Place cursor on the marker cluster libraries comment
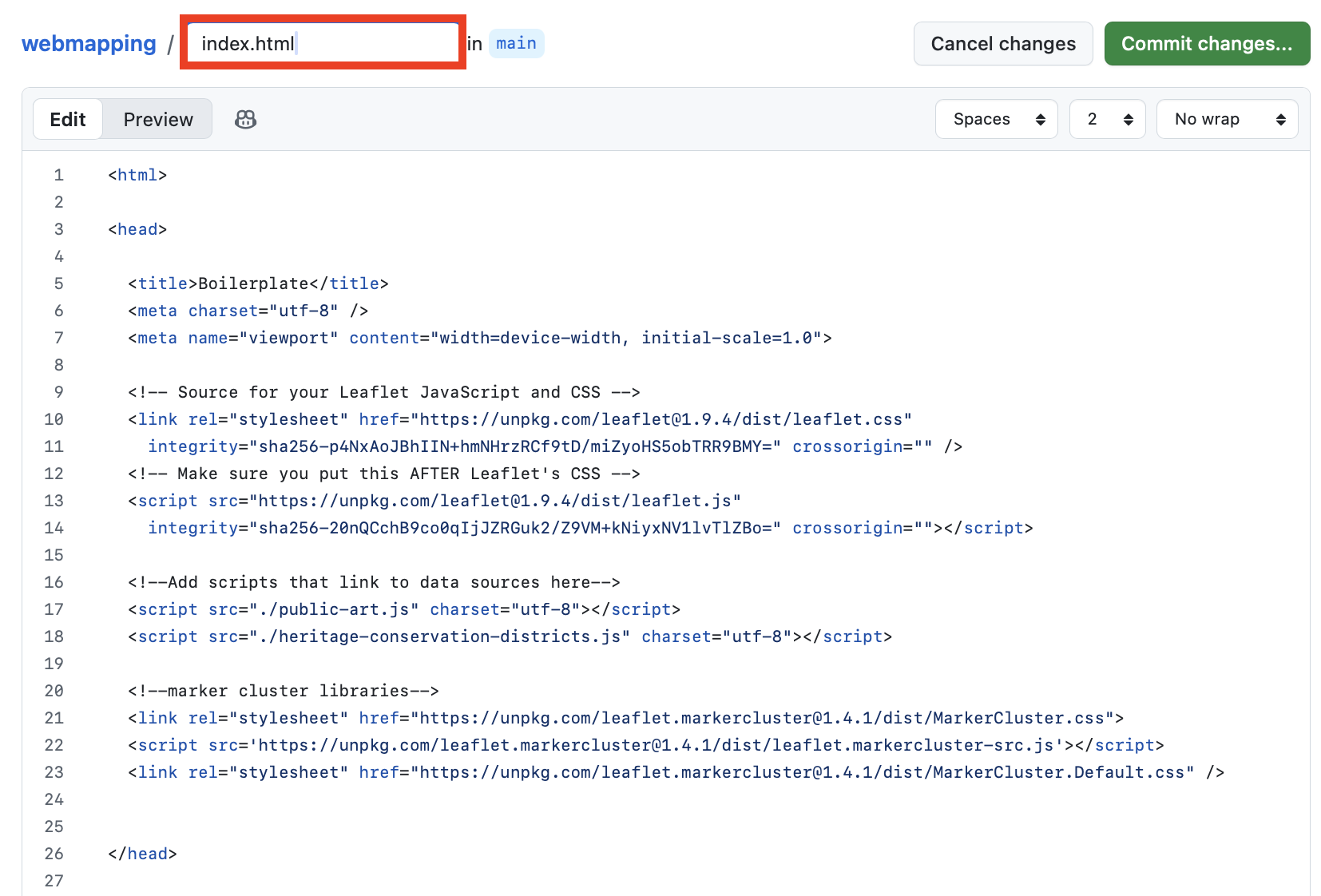Viewport: 1321px width, 896px height. coord(283,691)
